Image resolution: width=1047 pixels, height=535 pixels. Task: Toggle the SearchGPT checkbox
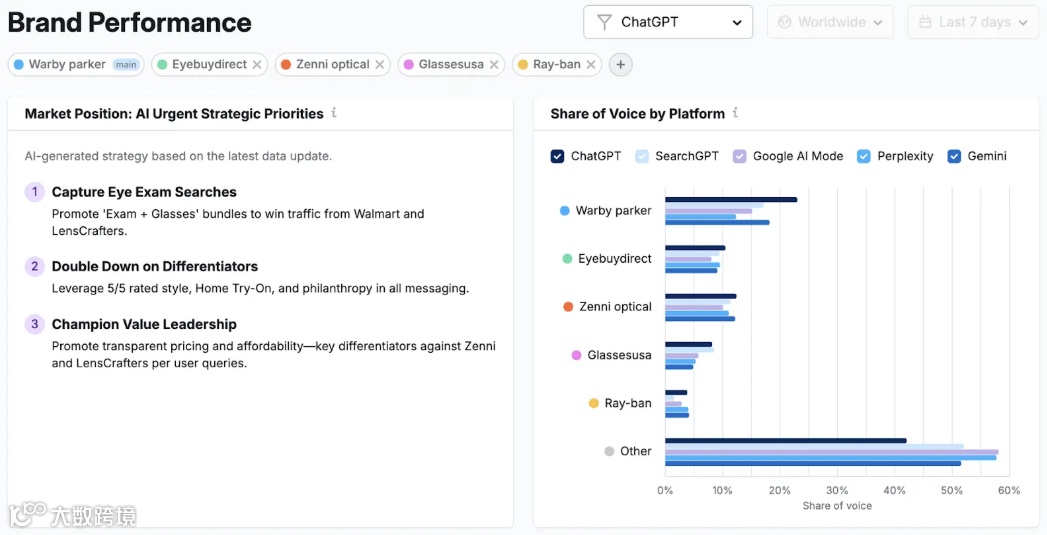pos(642,156)
